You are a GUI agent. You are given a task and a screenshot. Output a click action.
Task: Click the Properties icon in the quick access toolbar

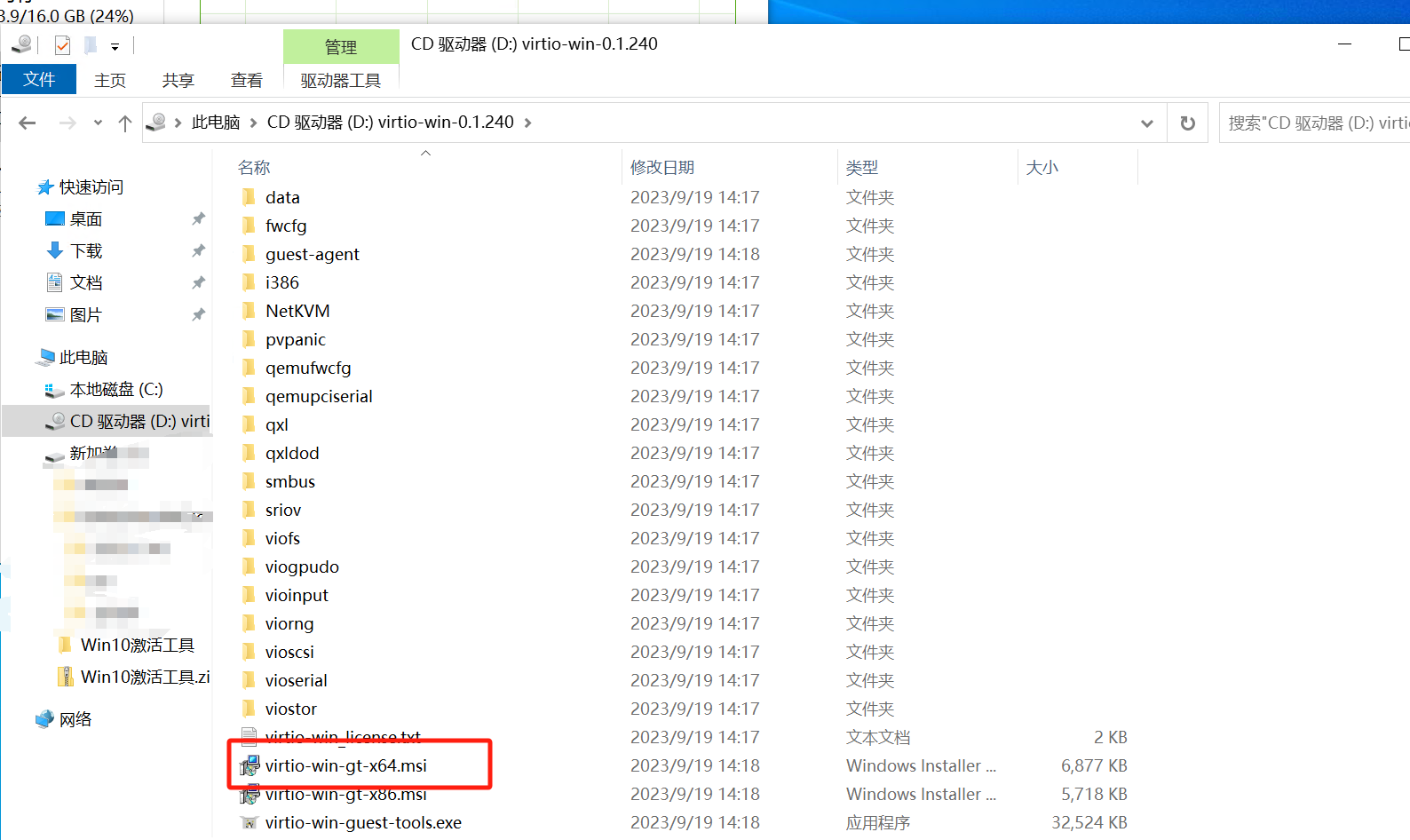pyautogui.click(x=62, y=44)
